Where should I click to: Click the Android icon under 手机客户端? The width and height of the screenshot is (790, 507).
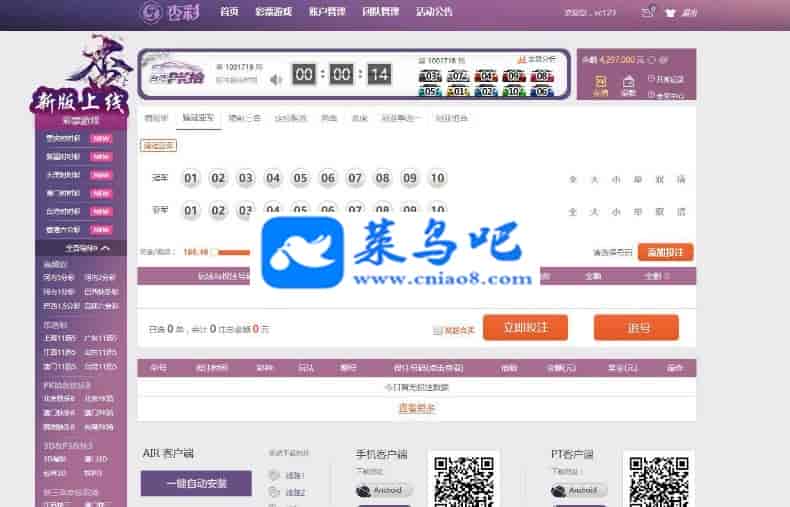point(363,490)
